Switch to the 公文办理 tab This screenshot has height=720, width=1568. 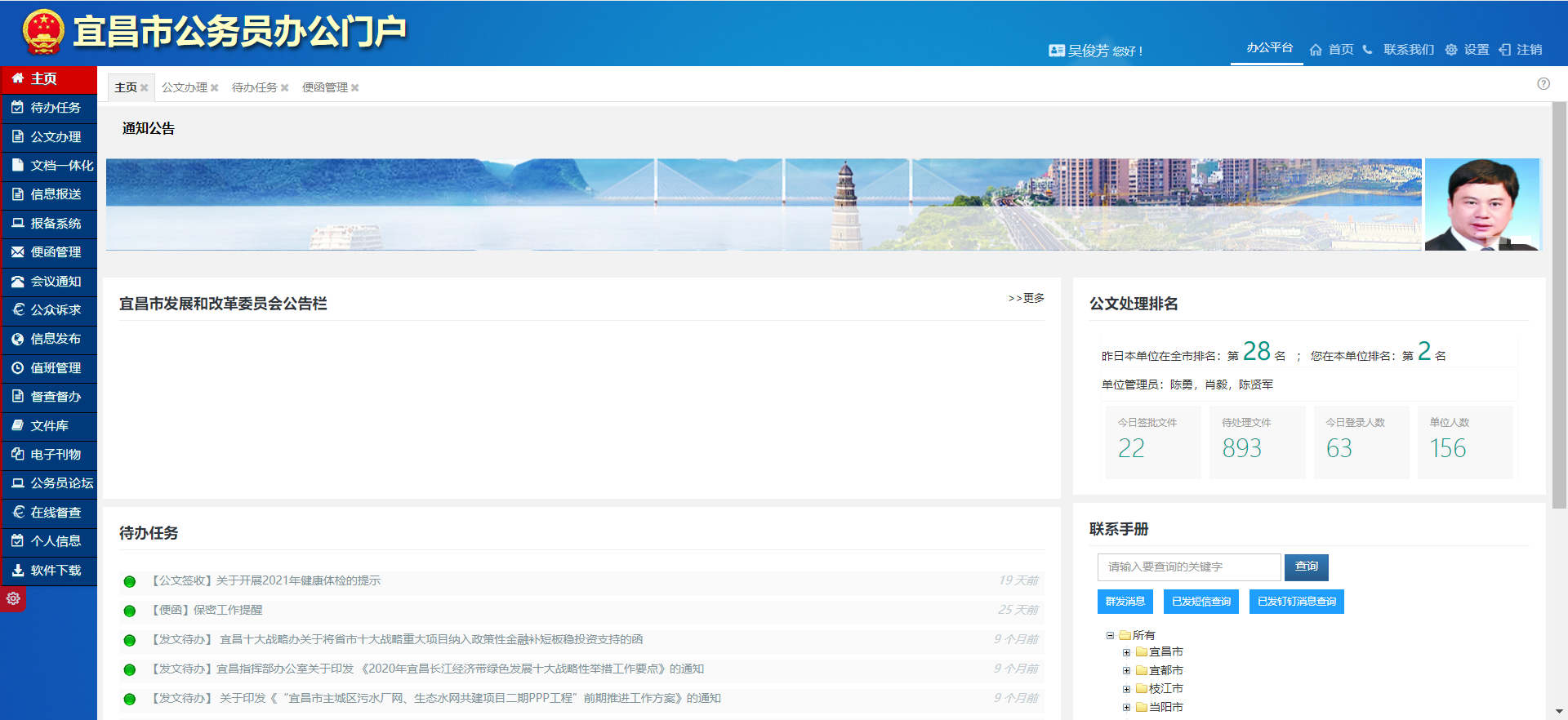coord(184,87)
